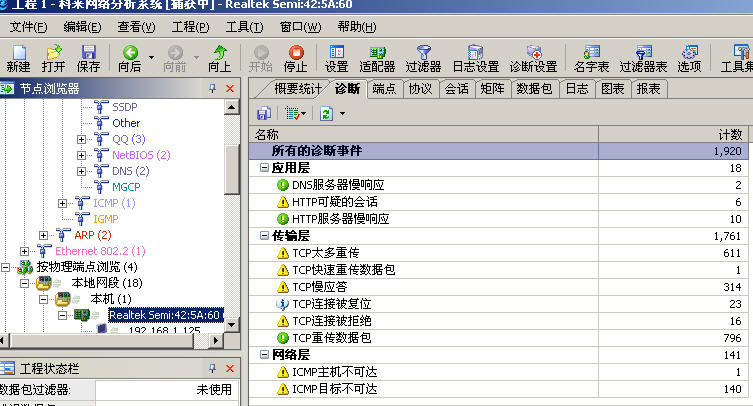The width and height of the screenshot is (753, 406).
Task: Open the 编辑(E) menu
Action: [82, 26]
